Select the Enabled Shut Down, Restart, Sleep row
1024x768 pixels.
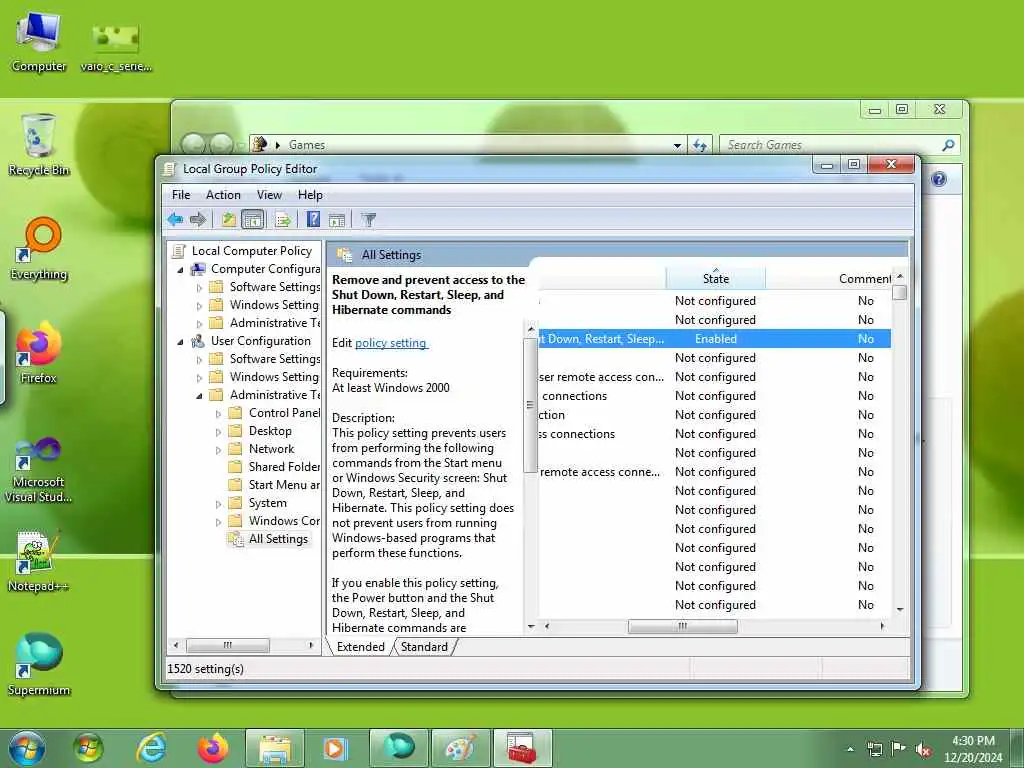[x=714, y=339]
